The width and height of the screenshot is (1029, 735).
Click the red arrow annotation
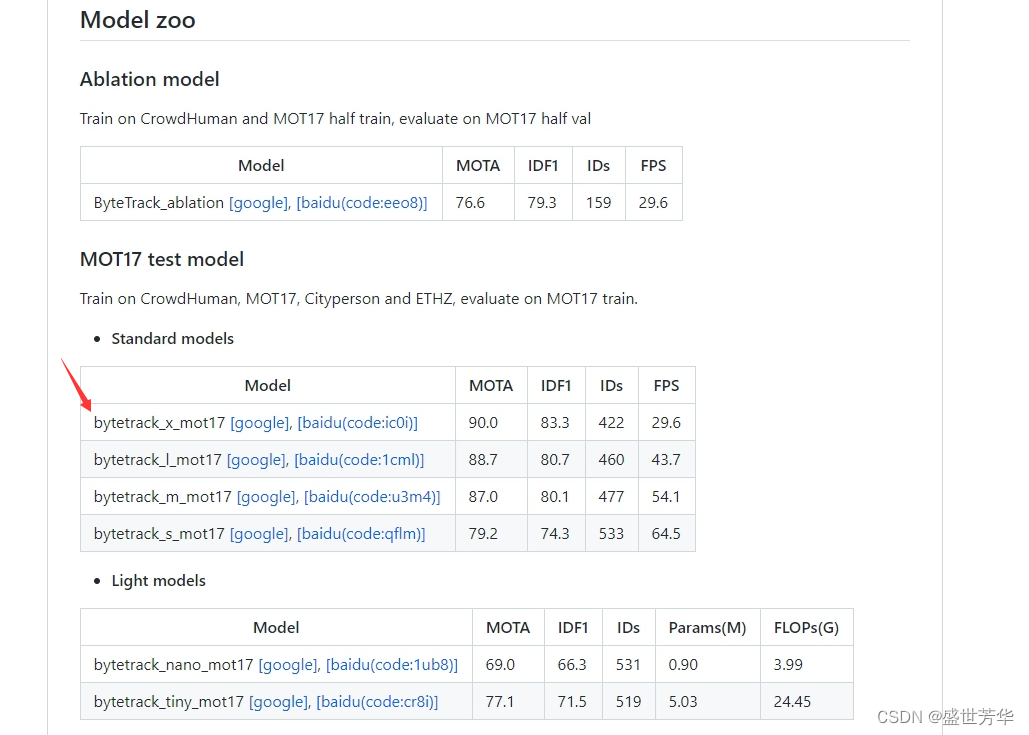tap(76, 385)
